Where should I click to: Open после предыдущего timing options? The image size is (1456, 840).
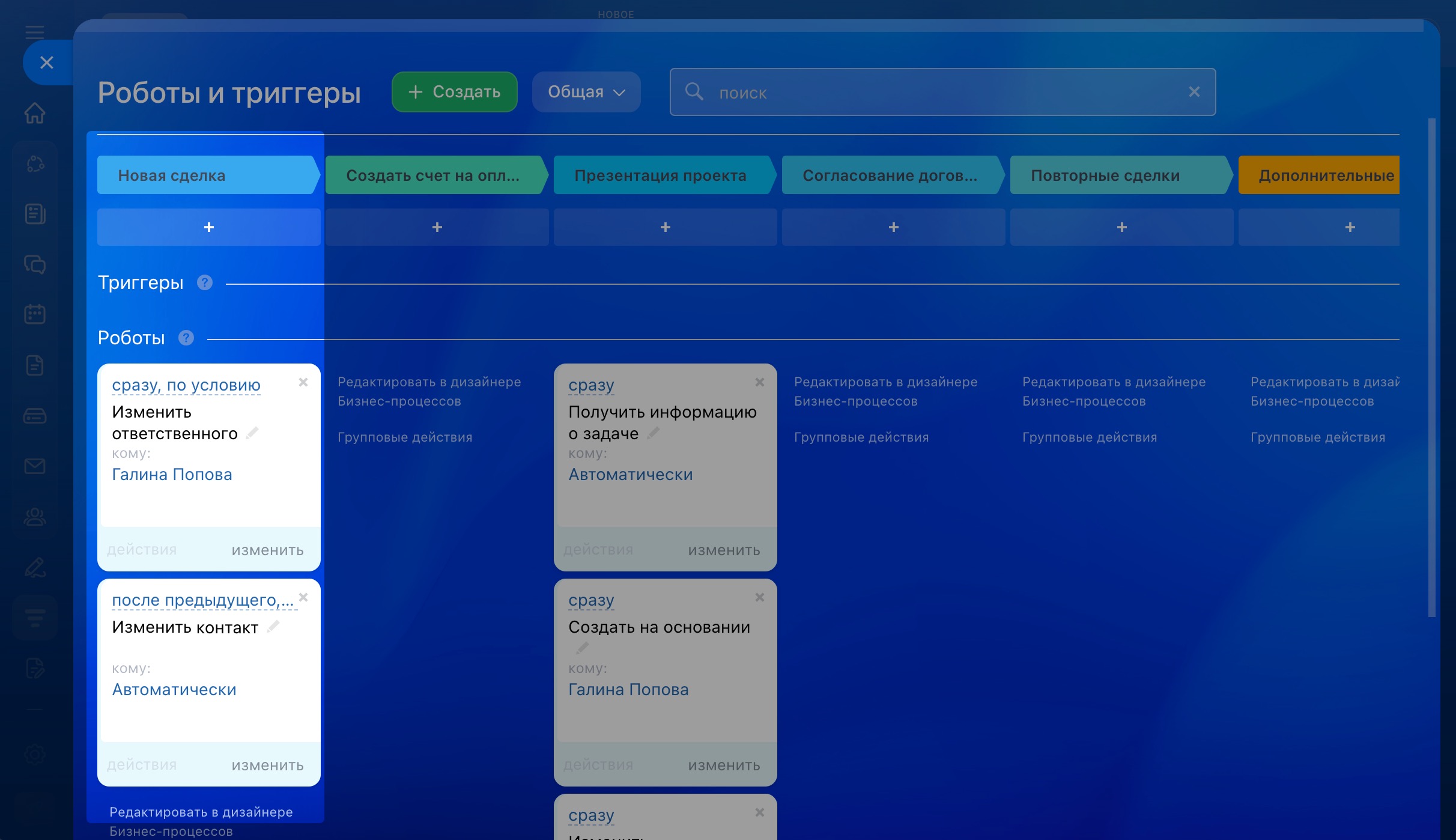pyautogui.click(x=202, y=600)
